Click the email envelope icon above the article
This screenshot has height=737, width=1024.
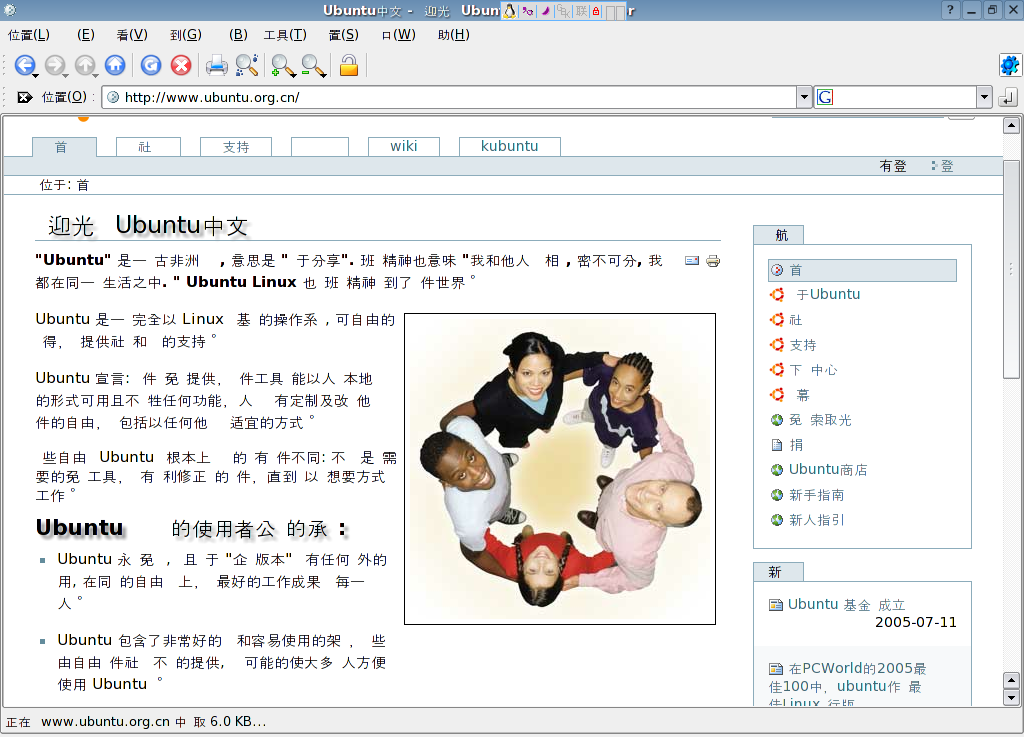pos(692,261)
